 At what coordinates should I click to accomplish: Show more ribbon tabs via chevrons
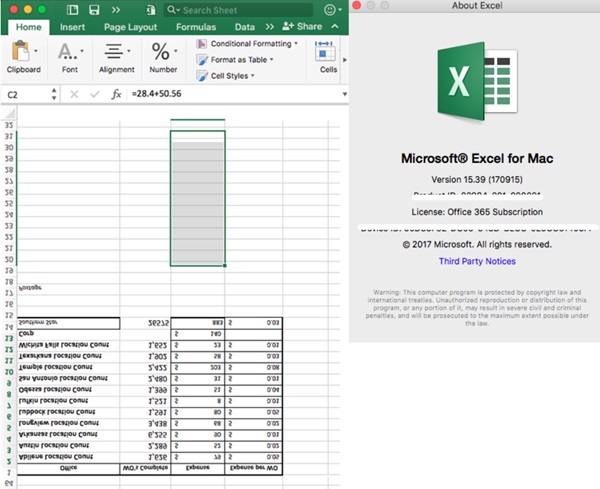pos(270,27)
